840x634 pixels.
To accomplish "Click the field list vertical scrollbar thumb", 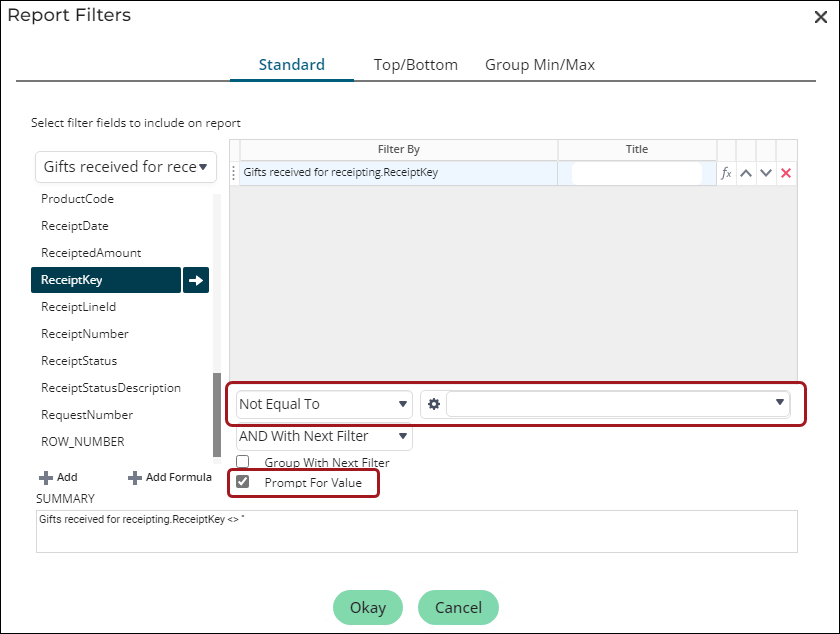I will coord(217,415).
